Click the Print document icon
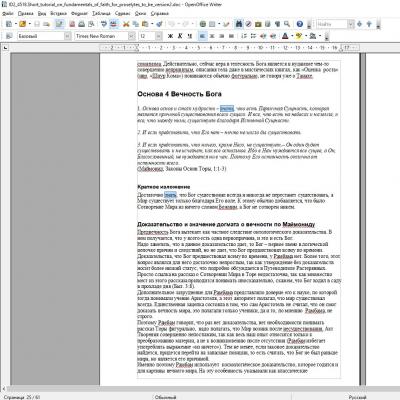 81,24
